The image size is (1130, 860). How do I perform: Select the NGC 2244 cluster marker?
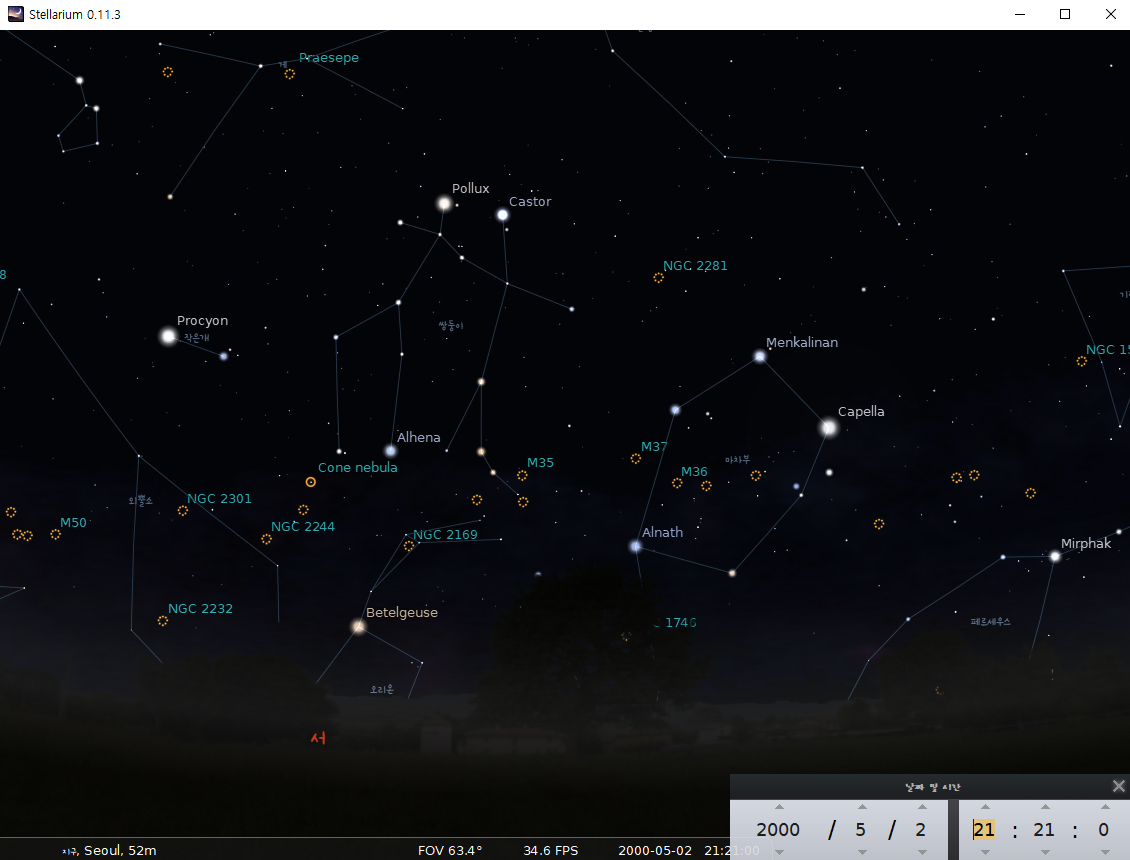[x=266, y=538]
